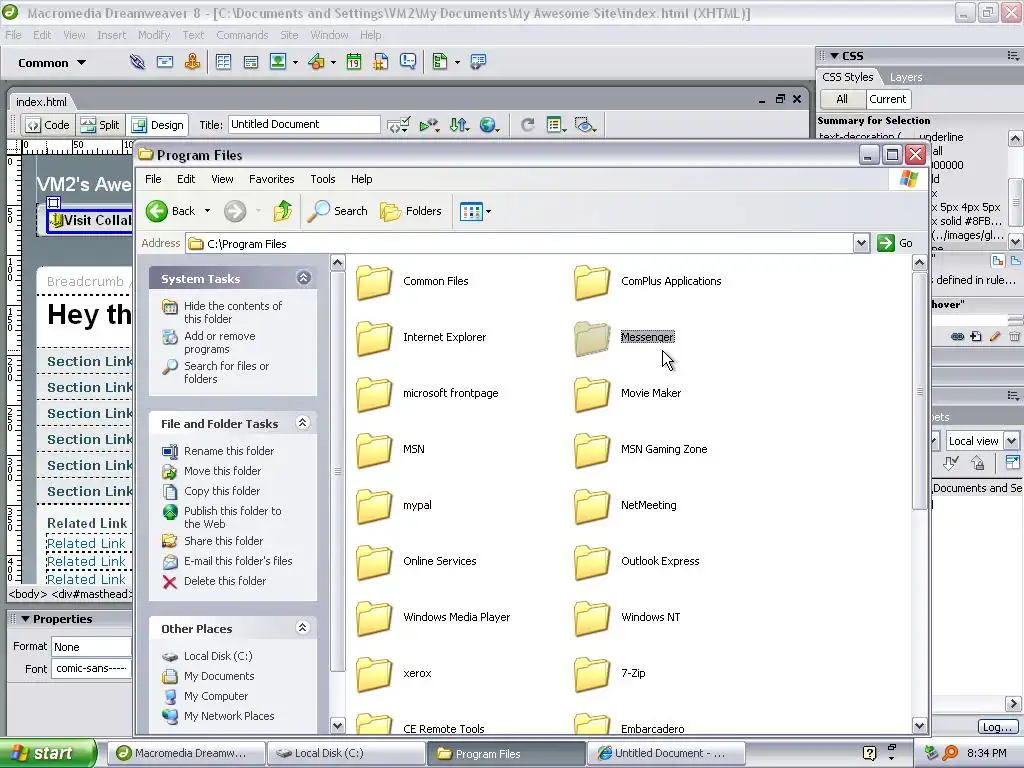The height and width of the screenshot is (768, 1024).
Task: Open the Start menu
Action: [x=48, y=754]
